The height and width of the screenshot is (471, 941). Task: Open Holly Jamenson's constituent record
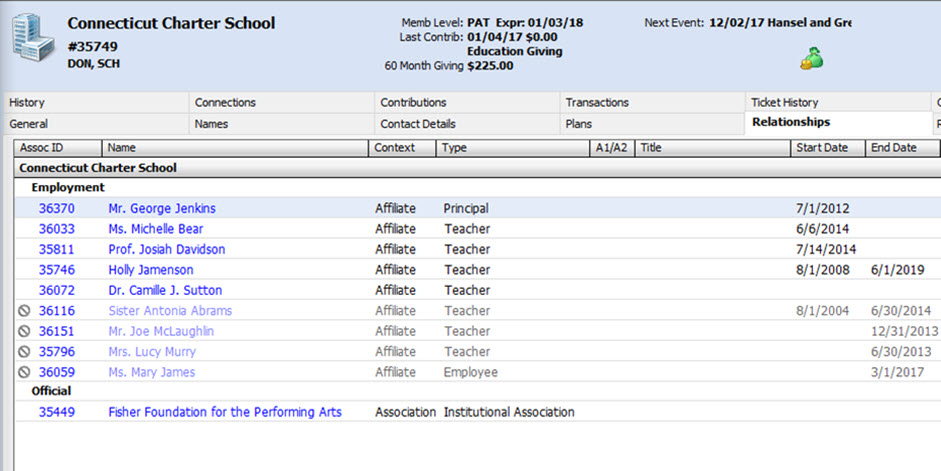[150, 270]
